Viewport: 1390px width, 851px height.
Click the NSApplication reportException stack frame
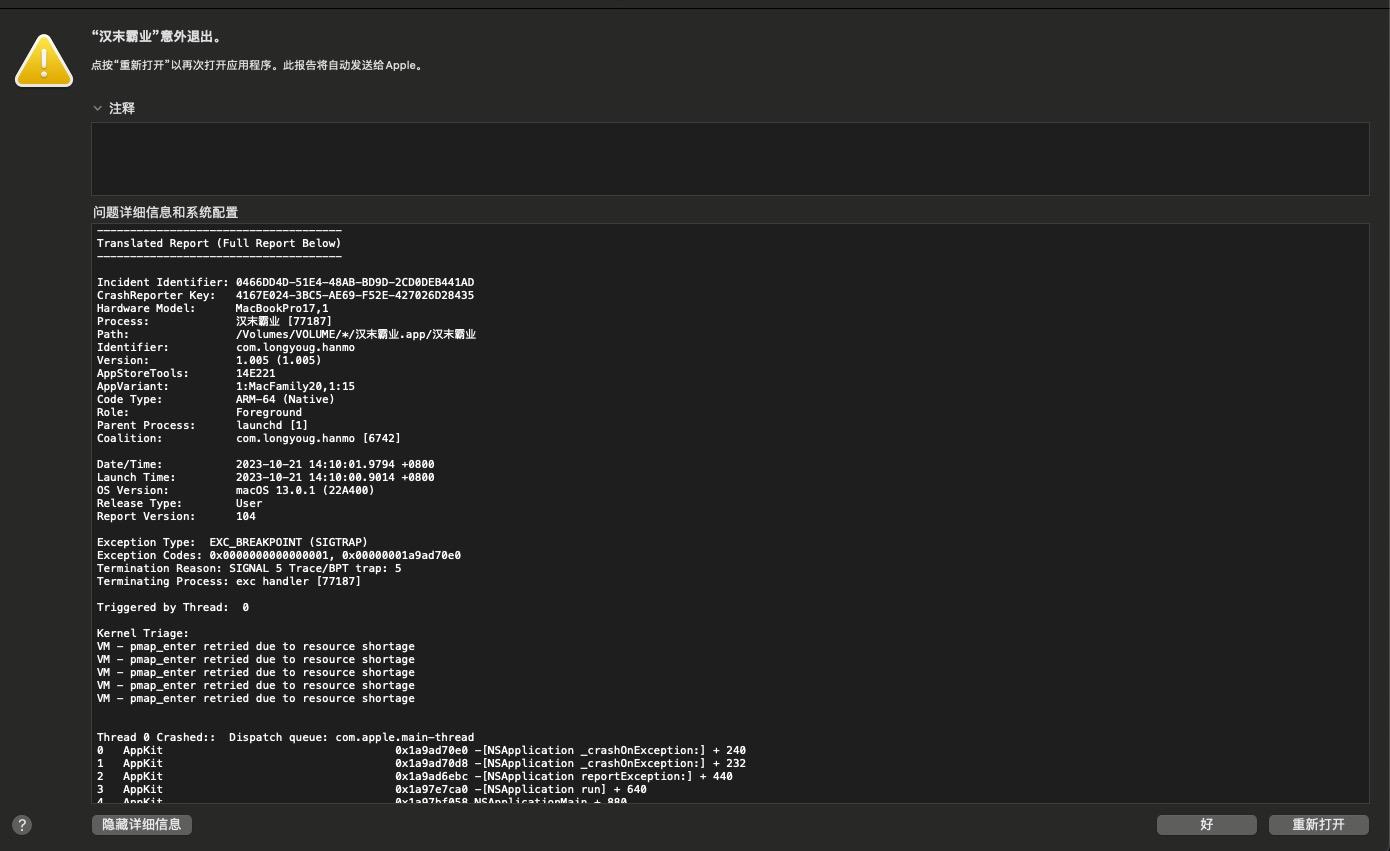(563, 777)
